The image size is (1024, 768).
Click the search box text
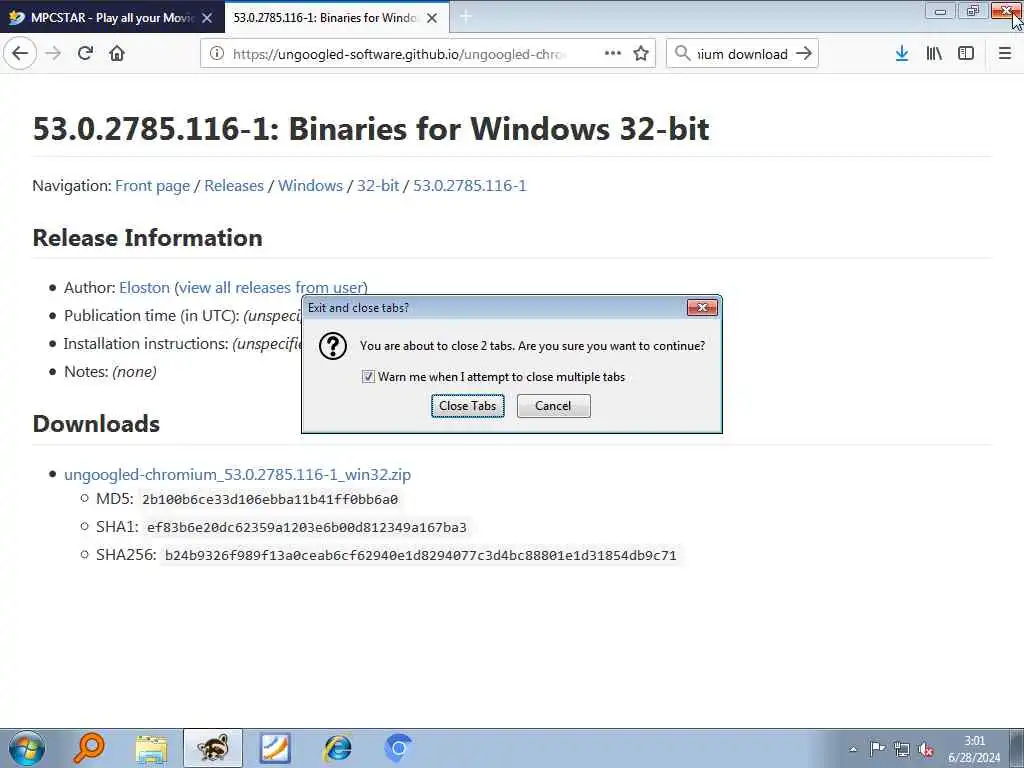pos(743,54)
